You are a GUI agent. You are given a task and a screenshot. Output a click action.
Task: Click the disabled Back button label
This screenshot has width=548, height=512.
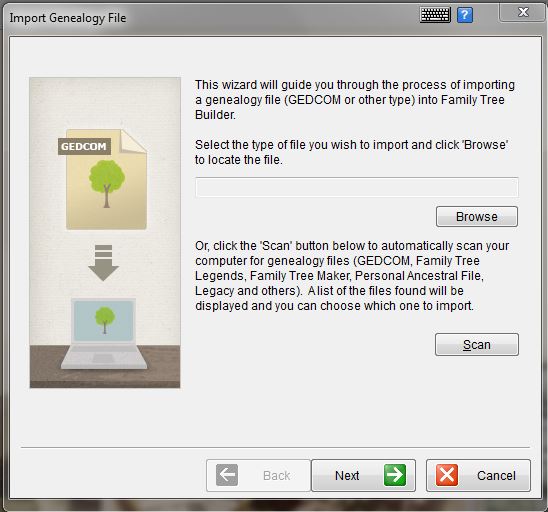coord(276,476)
